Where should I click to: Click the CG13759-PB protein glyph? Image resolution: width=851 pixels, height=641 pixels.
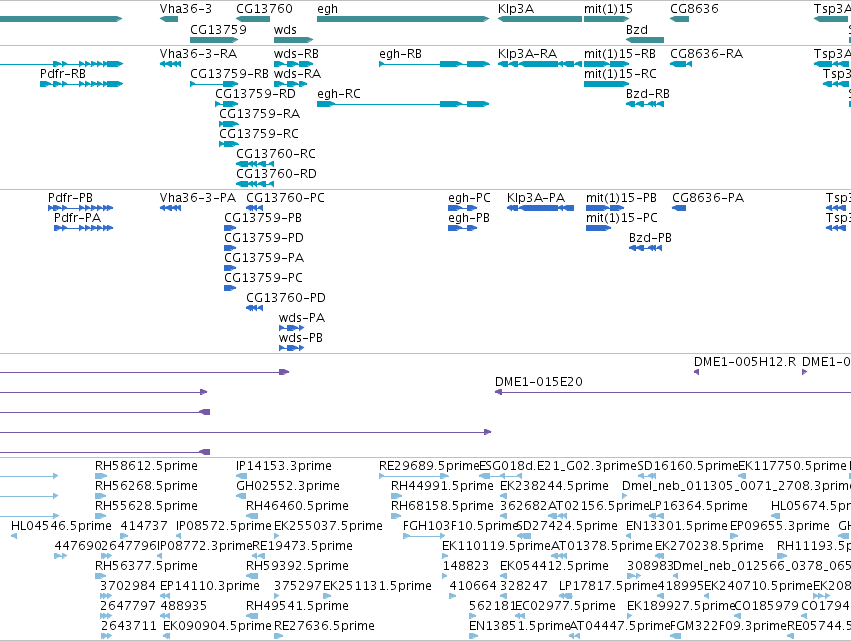[x=230, y=228]
